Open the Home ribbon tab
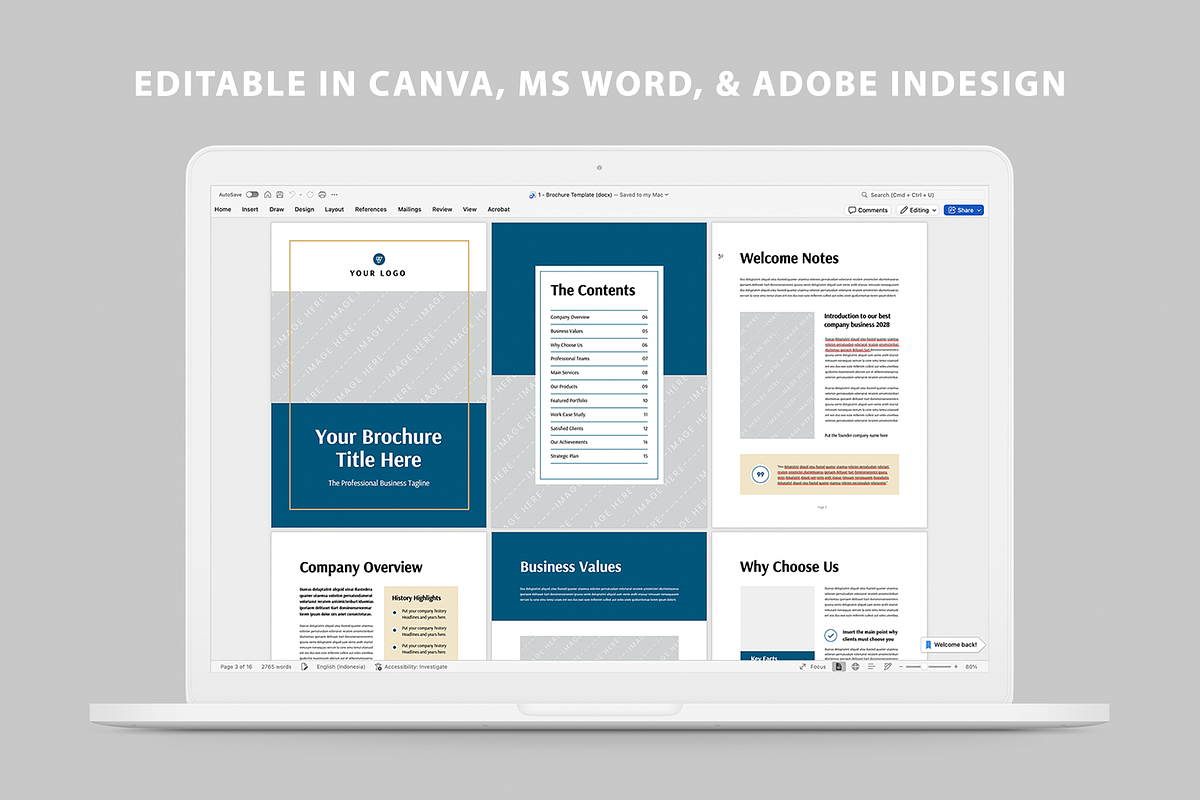 tap(223, 210)
